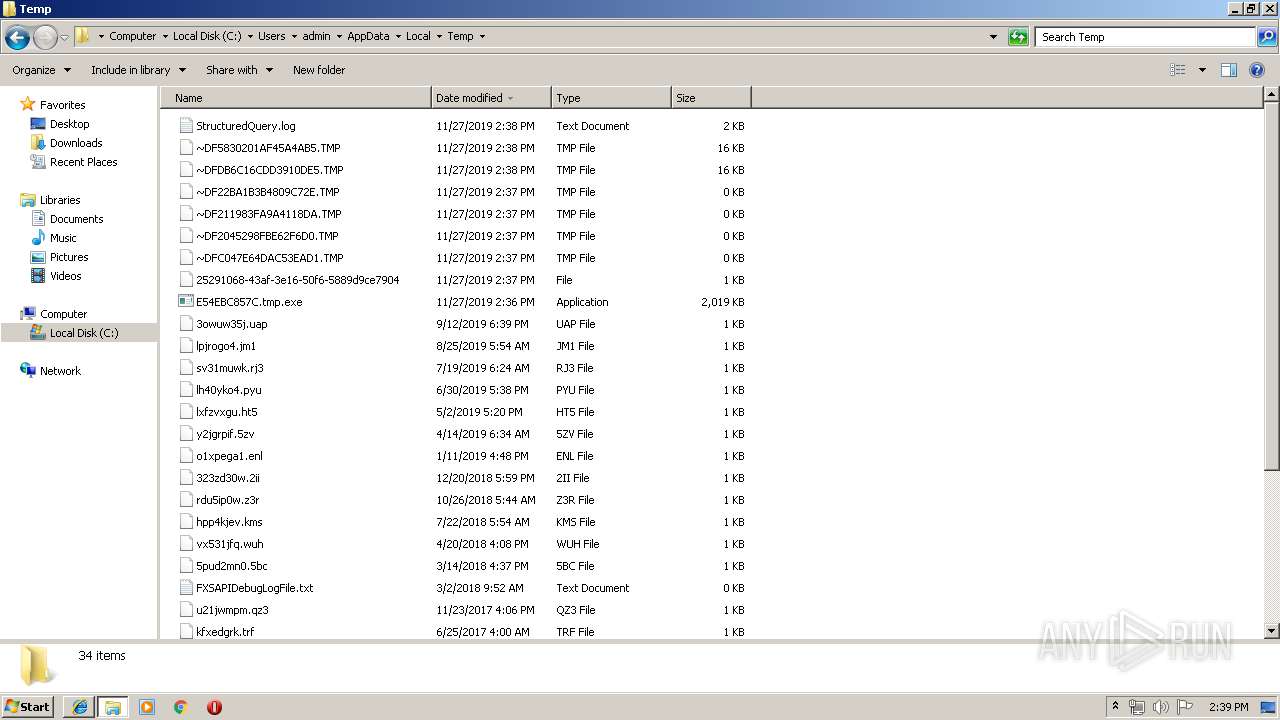Viewport: 1280px width, 720px height.
Task: Click the search magnifier icon
Action: (x=1266, y=37)
